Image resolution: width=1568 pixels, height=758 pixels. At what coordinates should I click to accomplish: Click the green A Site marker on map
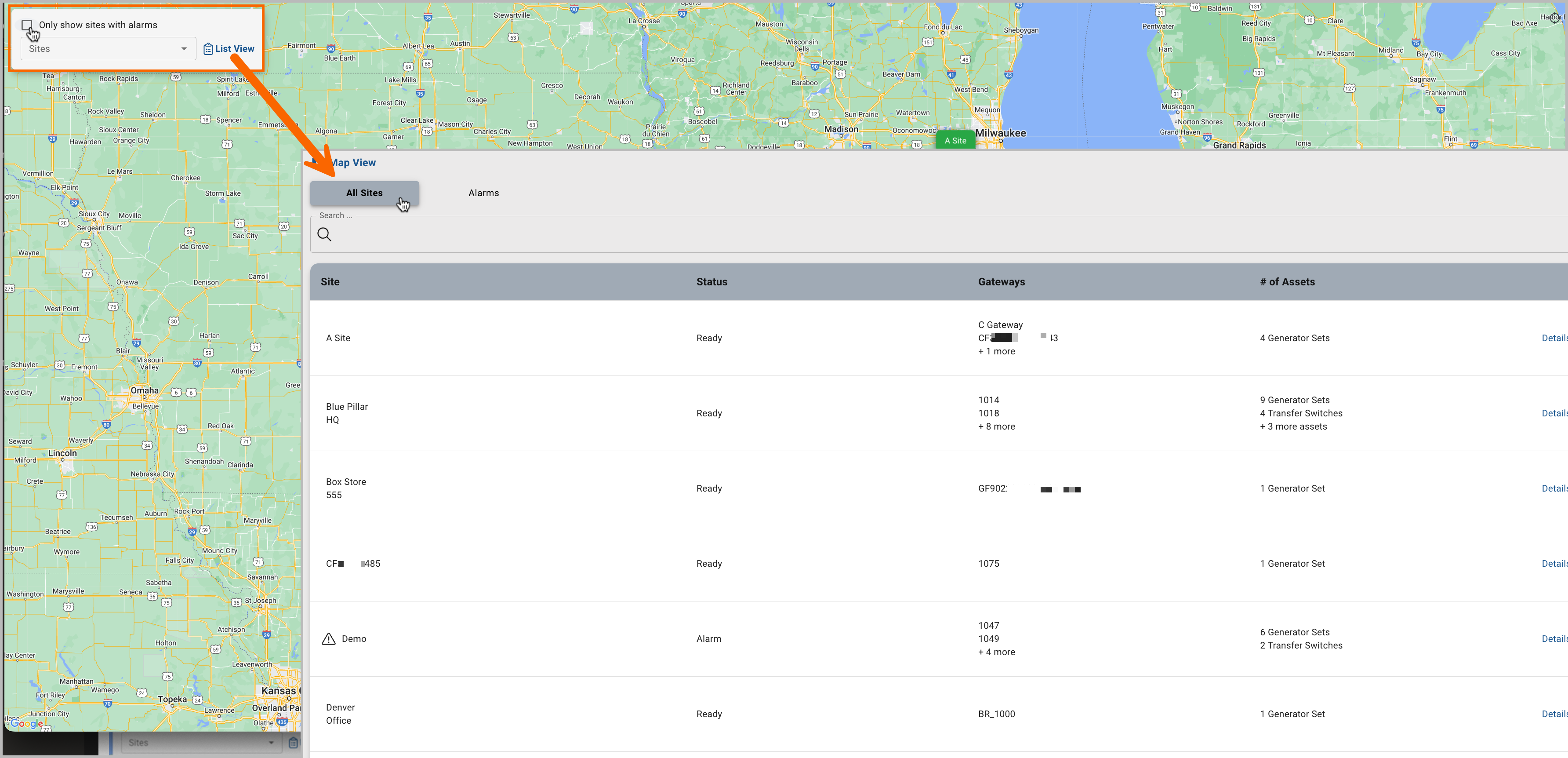pos(955,139)
